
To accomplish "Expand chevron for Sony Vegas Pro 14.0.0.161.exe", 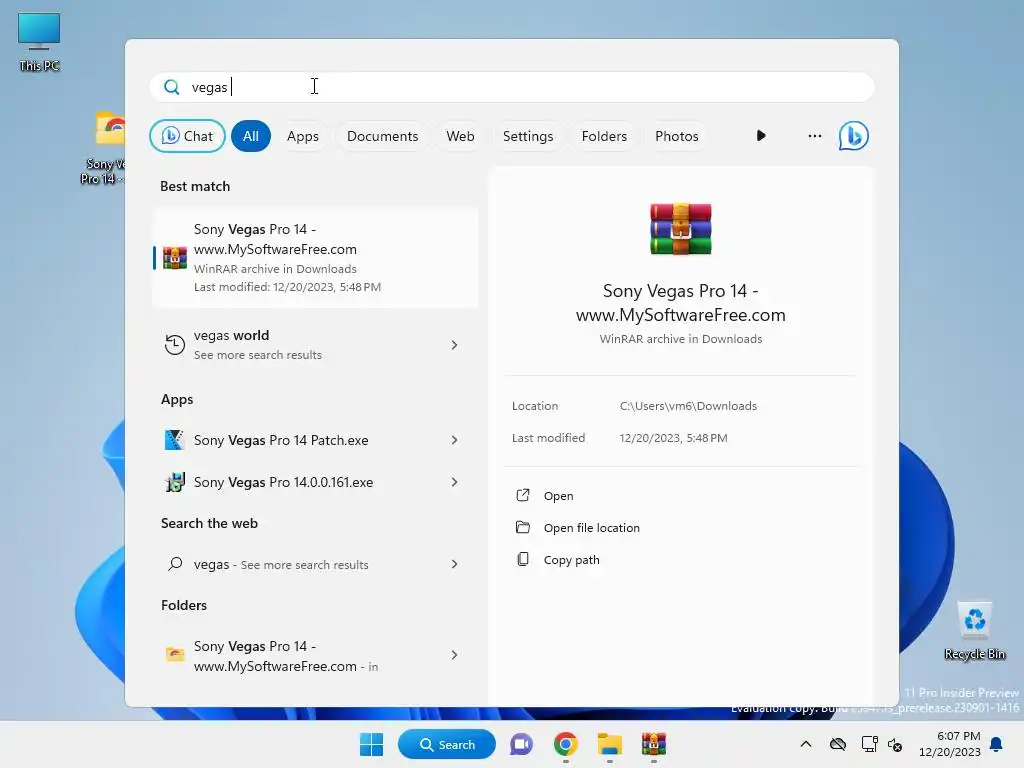I will tap(455, 482).
